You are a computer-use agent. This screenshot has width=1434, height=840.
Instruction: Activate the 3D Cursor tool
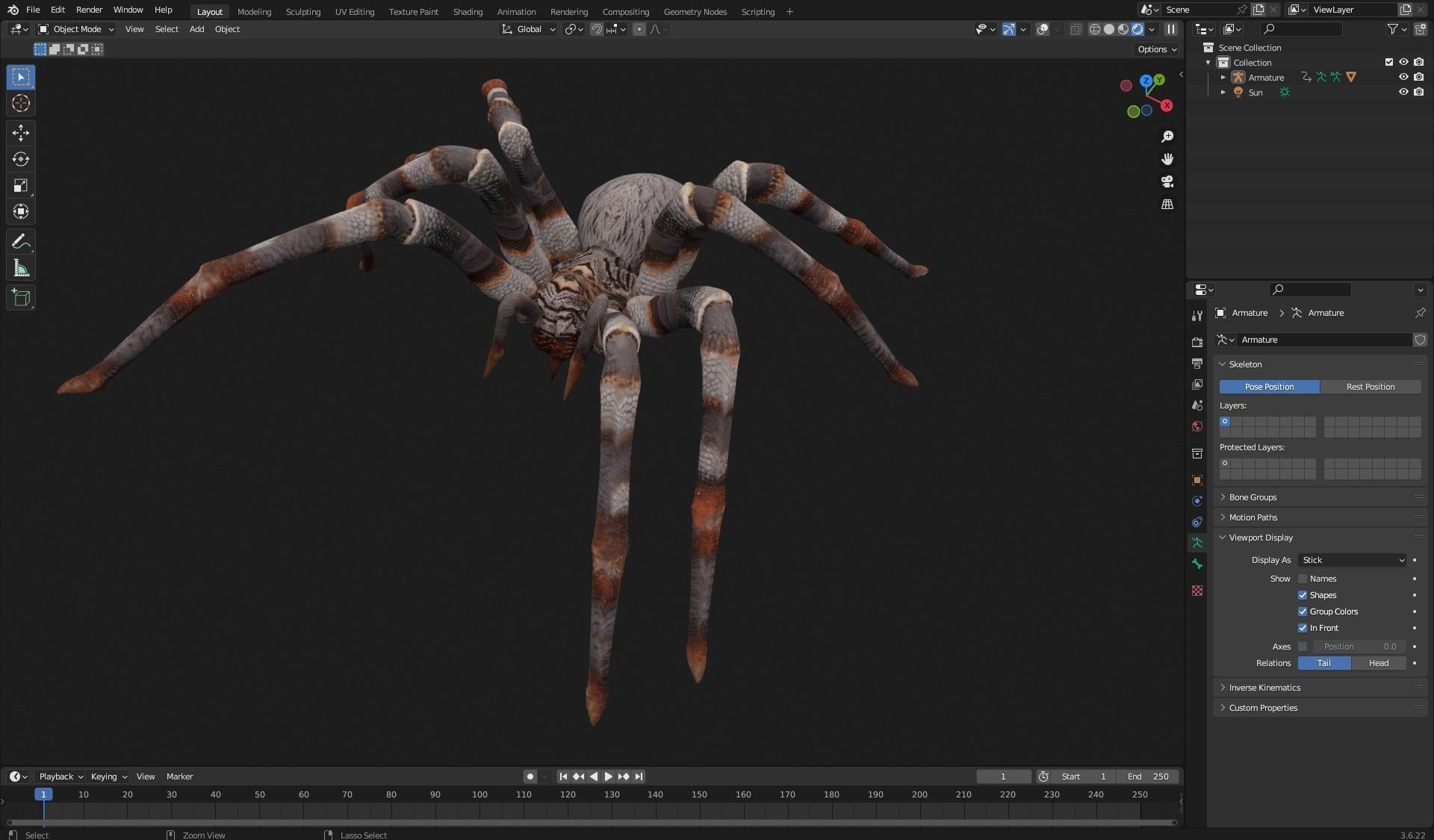(21, 103)
